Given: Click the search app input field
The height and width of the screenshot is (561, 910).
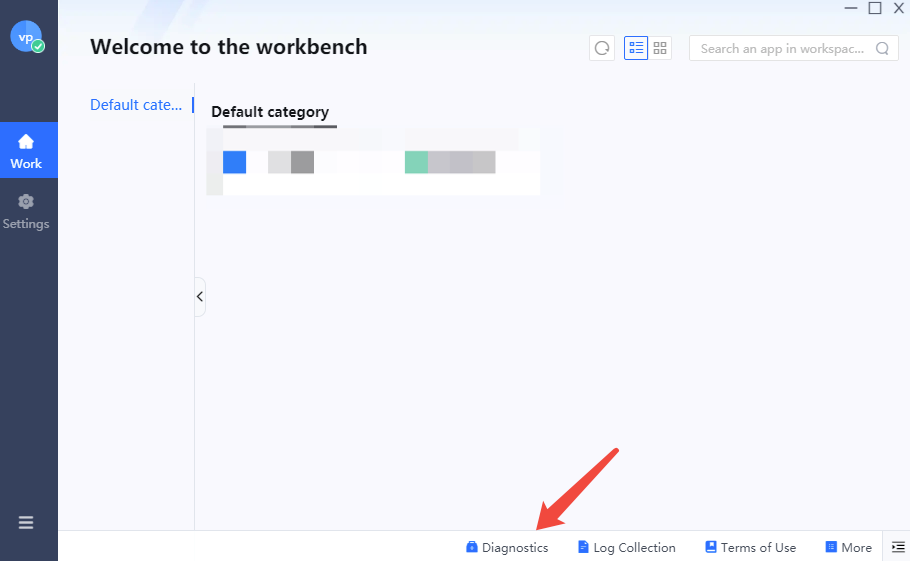Looking at the screenshot, I should pos(782,48).
